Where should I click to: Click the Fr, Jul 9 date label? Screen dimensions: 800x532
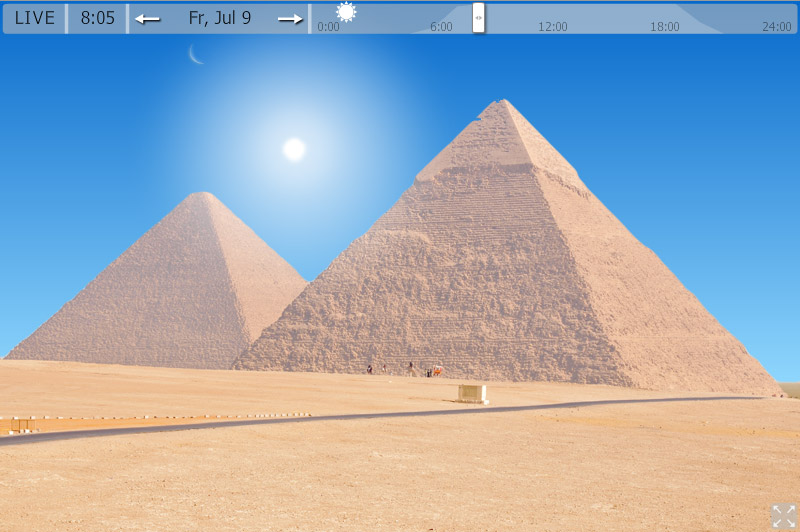tap(219, 18)
